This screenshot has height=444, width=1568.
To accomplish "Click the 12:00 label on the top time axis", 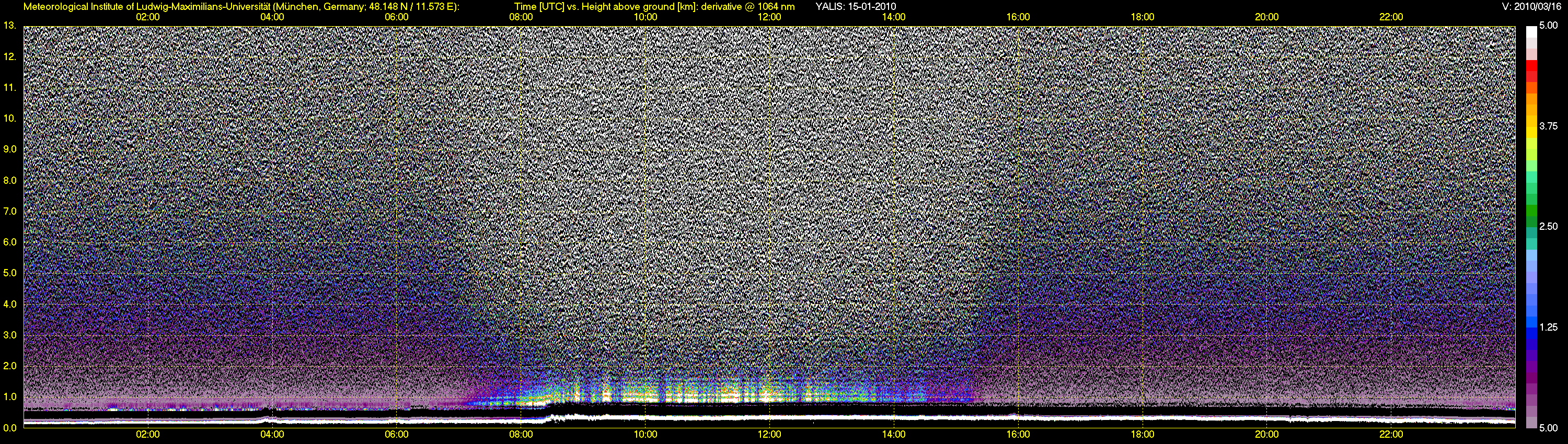I will pos(769,17).
